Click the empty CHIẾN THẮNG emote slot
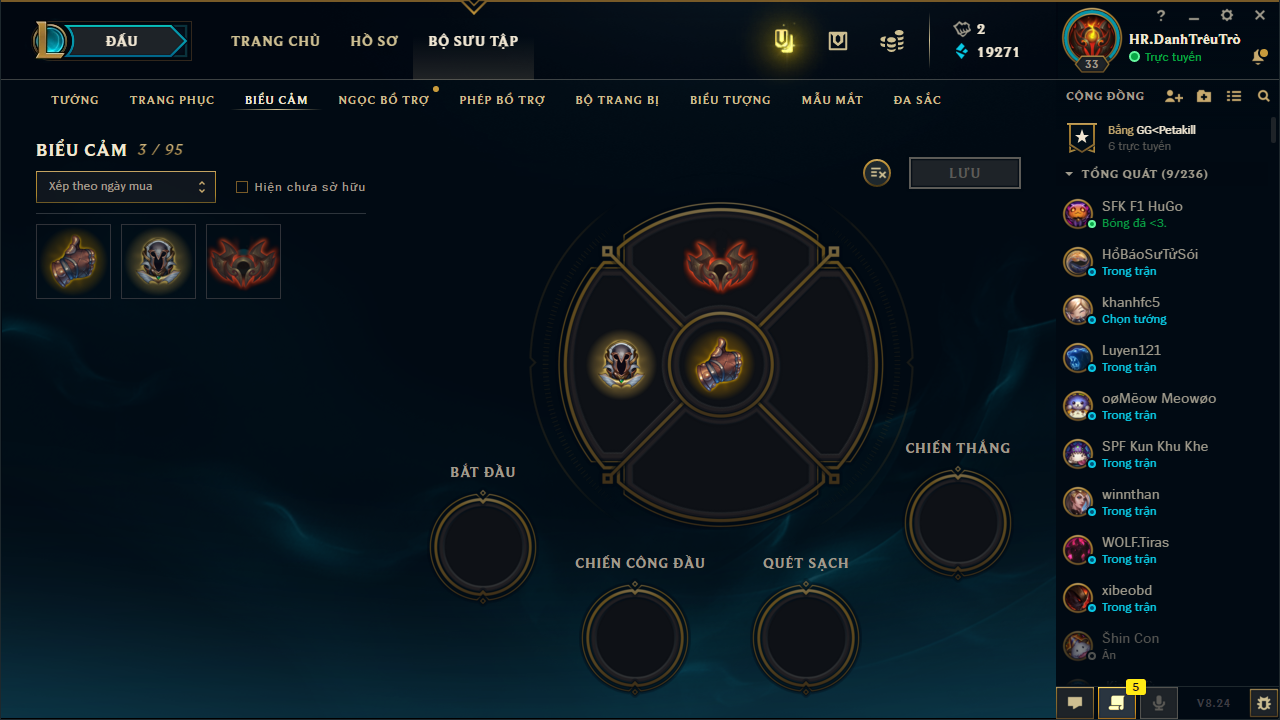Screen dimensions: 1280x720 point(958,522)
